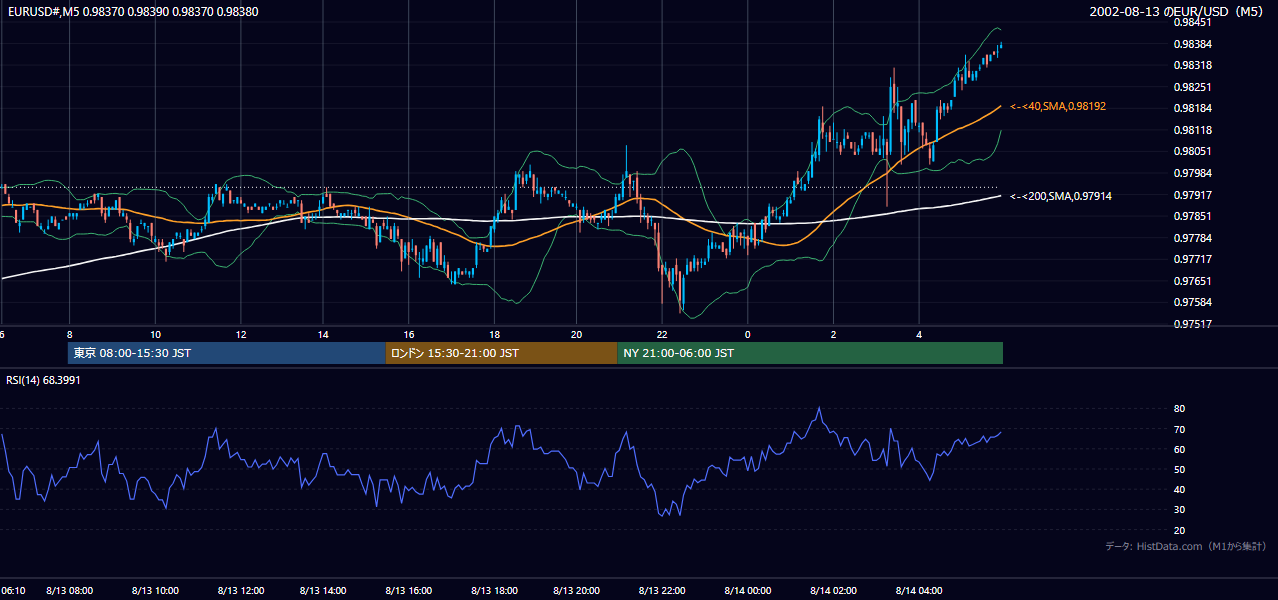Select the NY 21:00-06:00 JST session bar
The height and width of the screenshot is (600, 1278).
click(810, 353)
